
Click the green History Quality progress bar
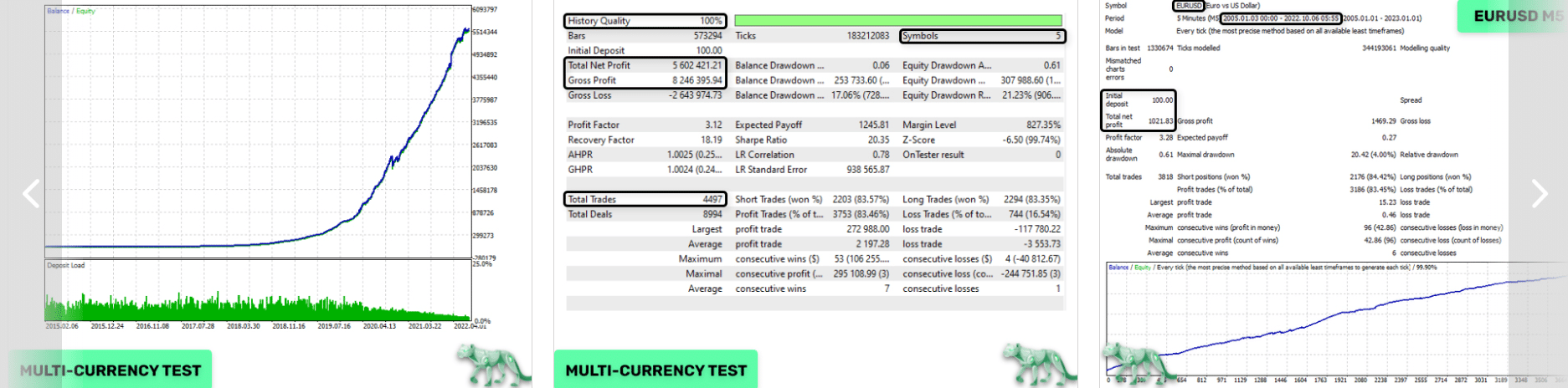coord(897,20)
